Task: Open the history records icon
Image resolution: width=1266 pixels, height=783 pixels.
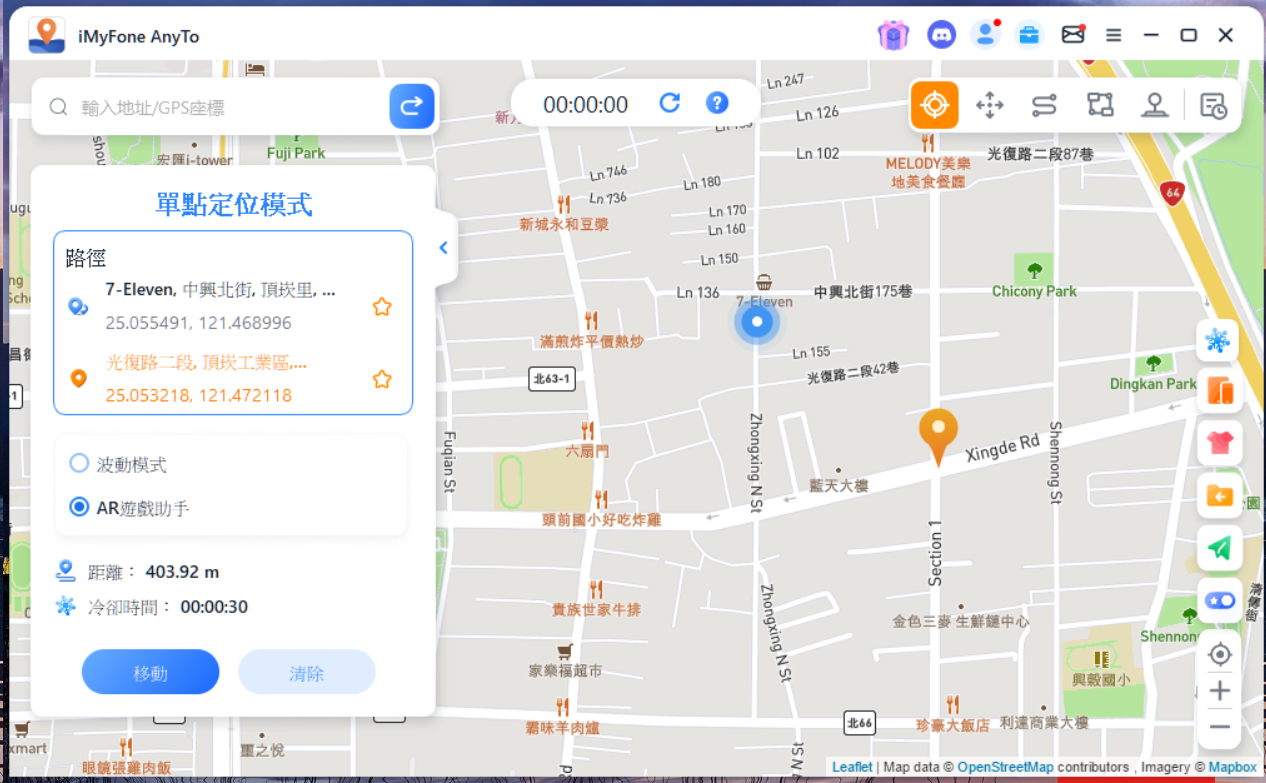Action: [x=1213, y=106]
